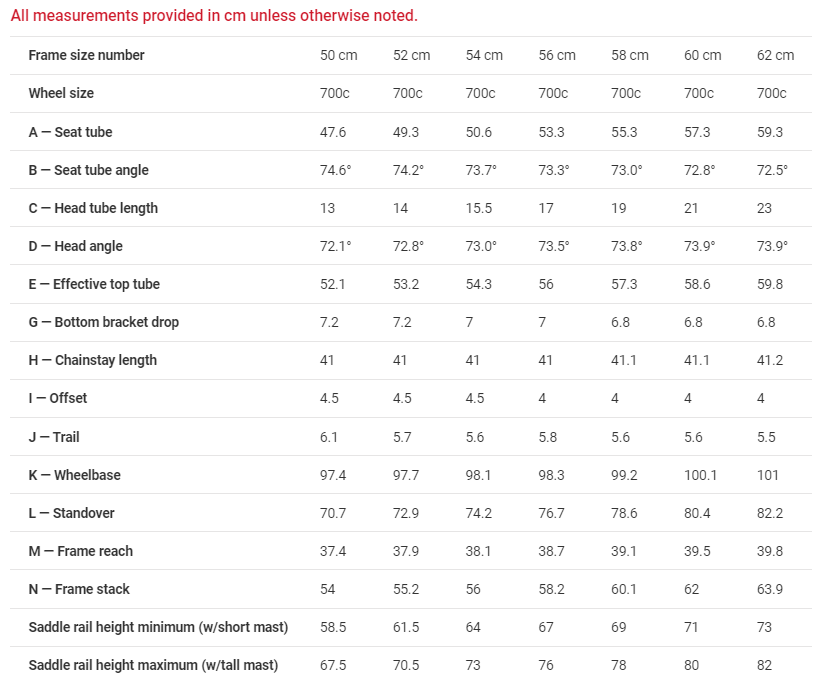
Task: Click the wheelbase value 100.1
Action: click(x=700, y=475)
